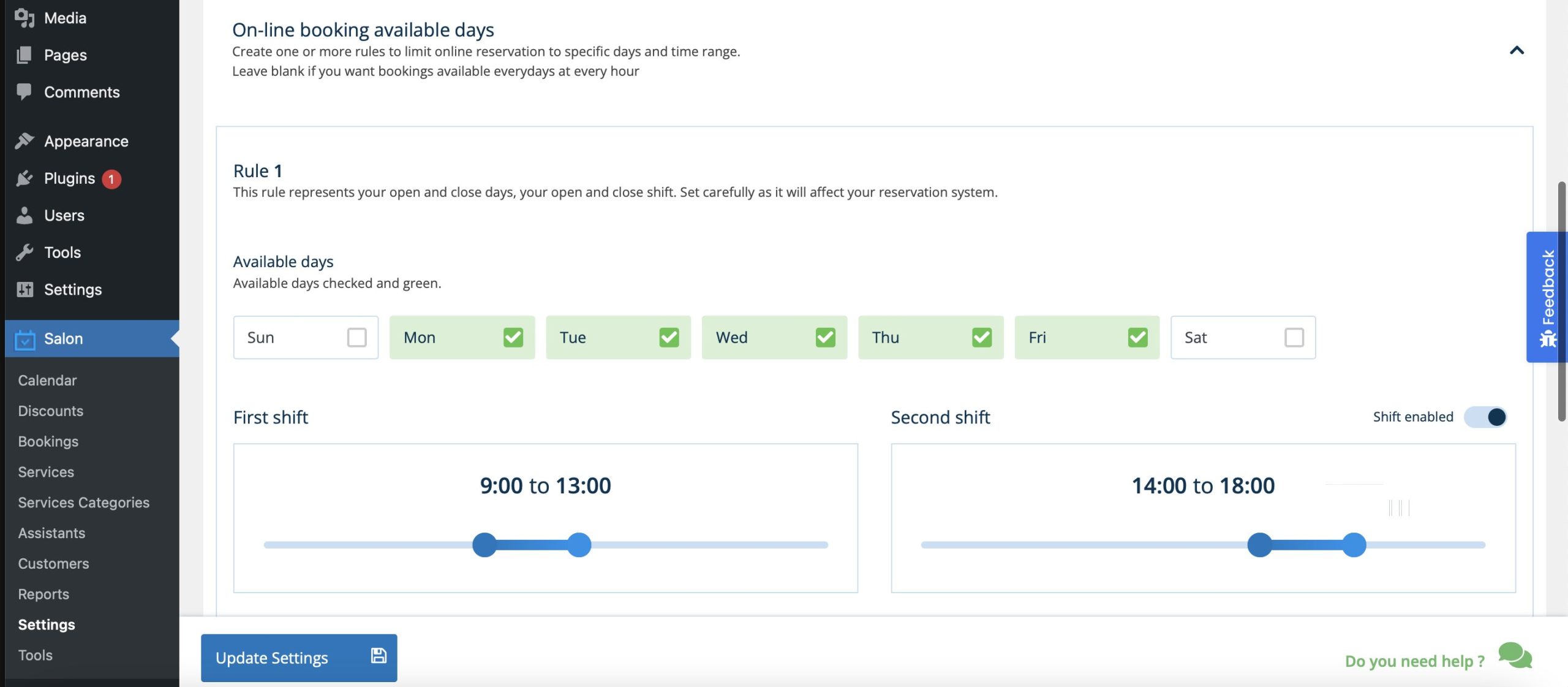Click the green chat bubbles help icon
Viewport: 1568px width, 687px height.
click(1515, 656)
